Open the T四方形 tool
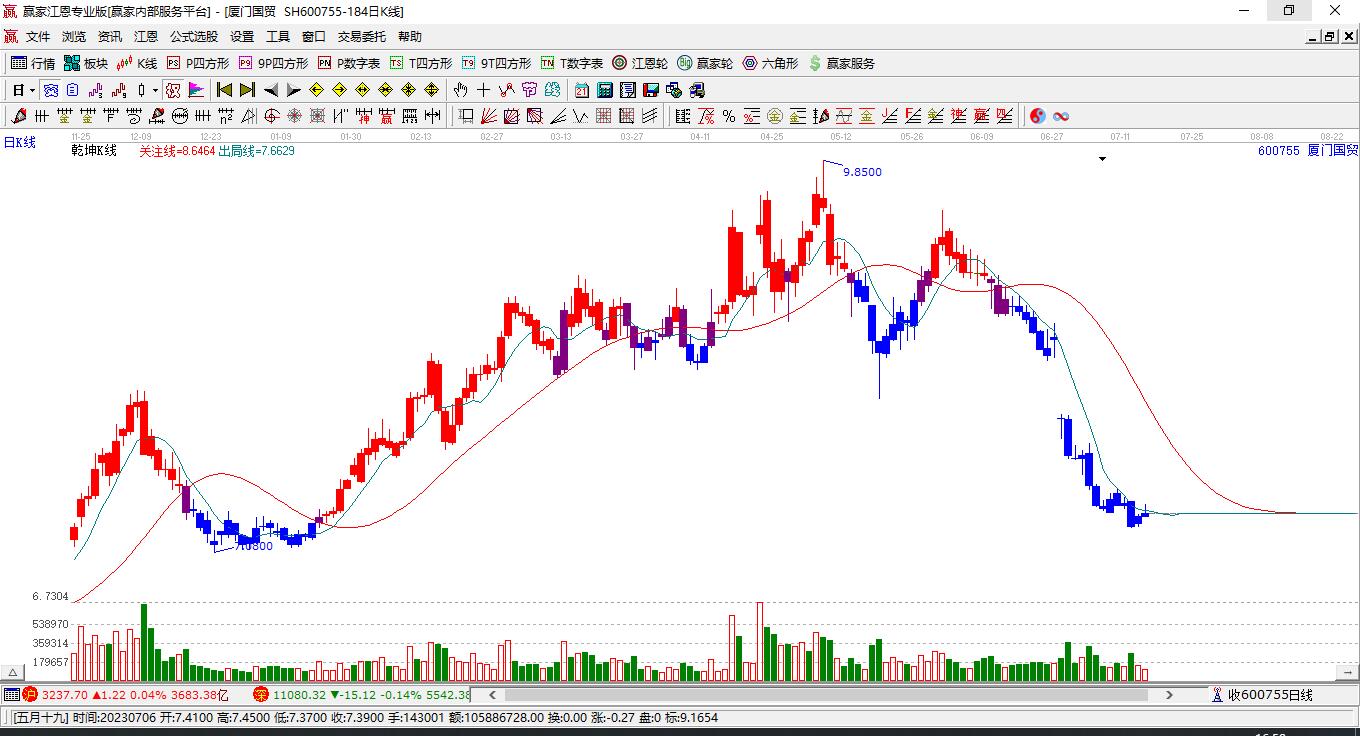Viewport: 1360px width, 736px height. pos(421,63)
